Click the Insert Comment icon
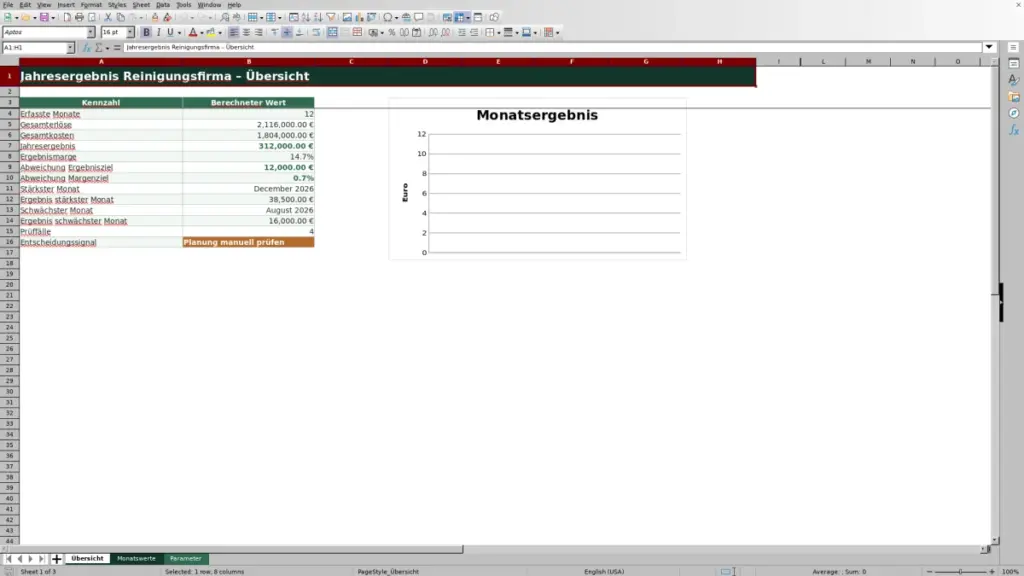The image size is (1024, 576). [419, 17]
